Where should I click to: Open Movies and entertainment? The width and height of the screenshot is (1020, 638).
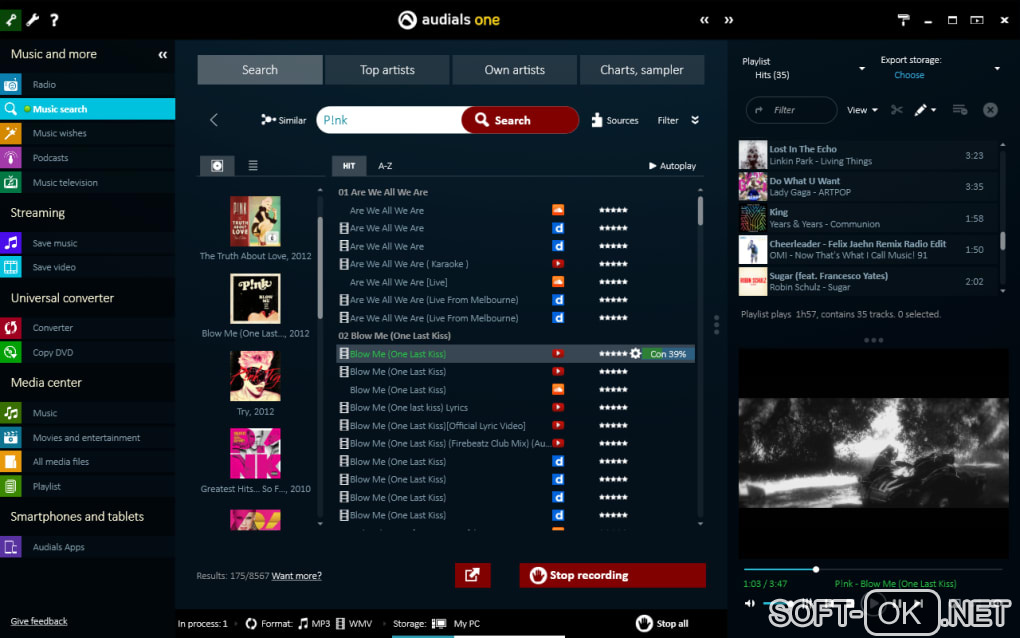click(x=87, y=438)
